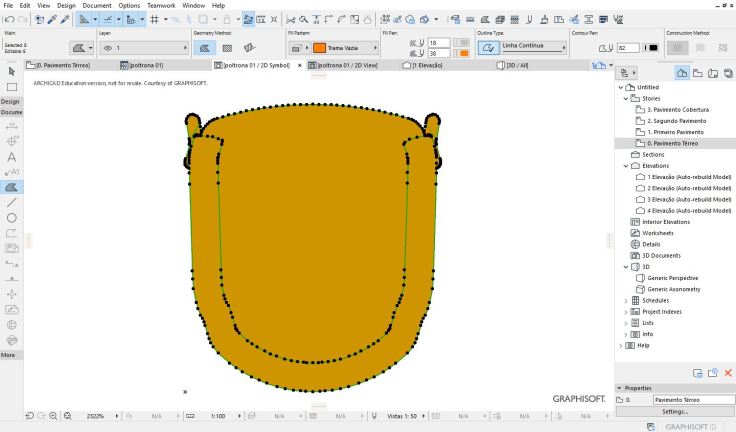Open the Design menu

pos(66,6)
